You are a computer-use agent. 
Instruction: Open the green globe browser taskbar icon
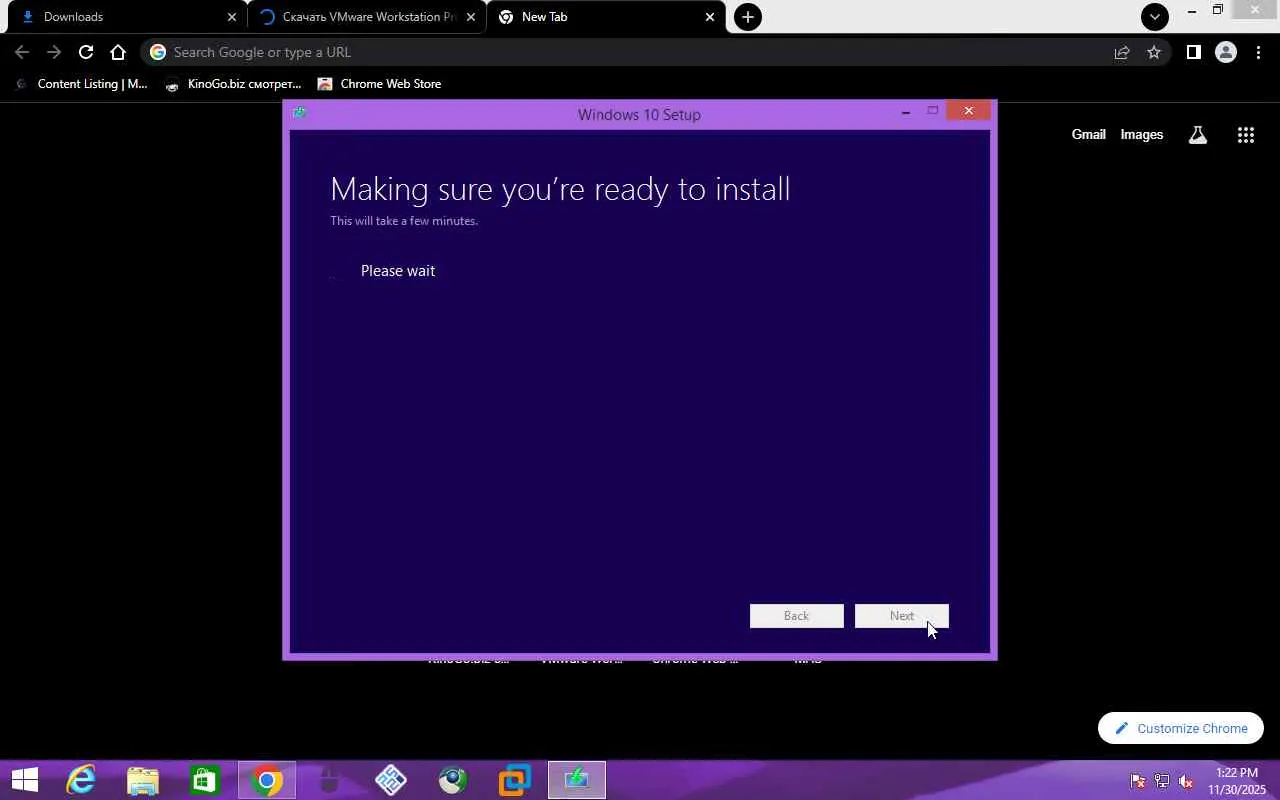point(453,780)
